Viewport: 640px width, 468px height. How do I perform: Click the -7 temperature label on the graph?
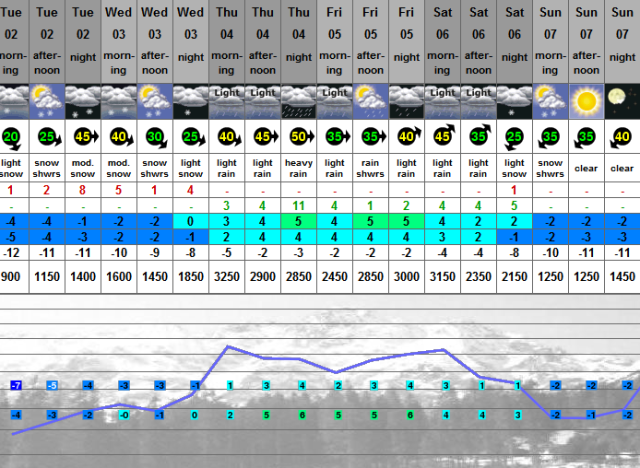pos(16,385)
